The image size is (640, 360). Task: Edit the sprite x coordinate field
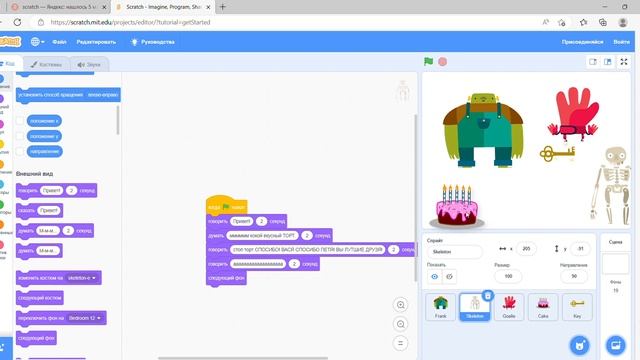[526, 249]
